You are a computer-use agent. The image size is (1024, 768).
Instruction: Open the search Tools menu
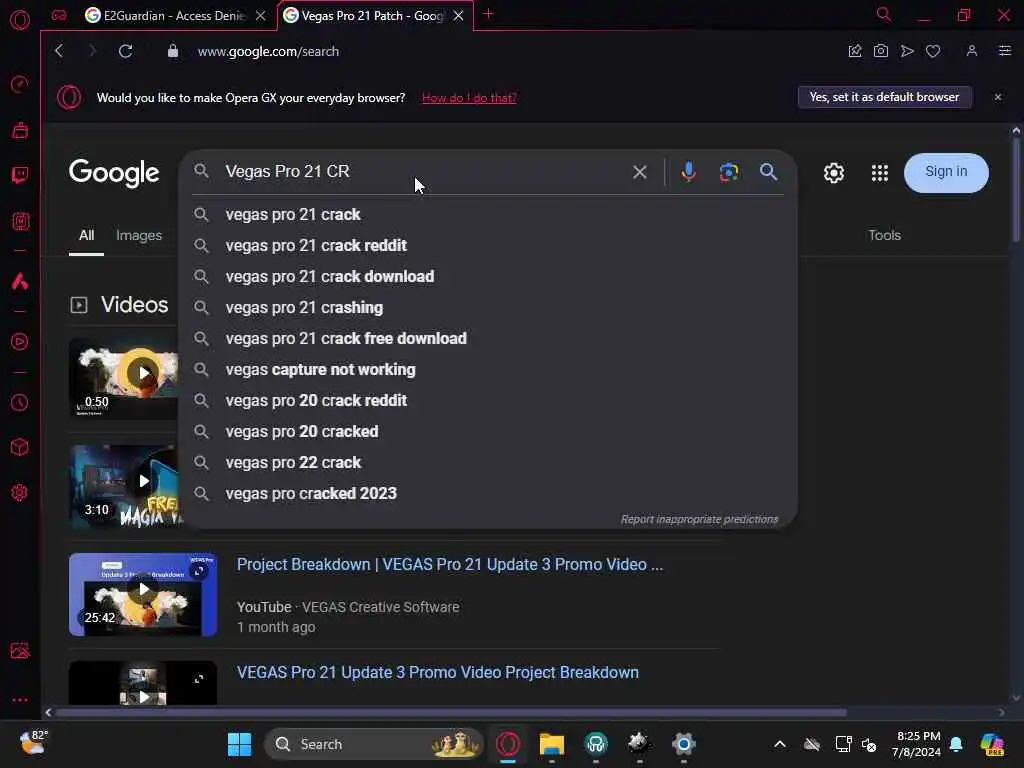884,235
